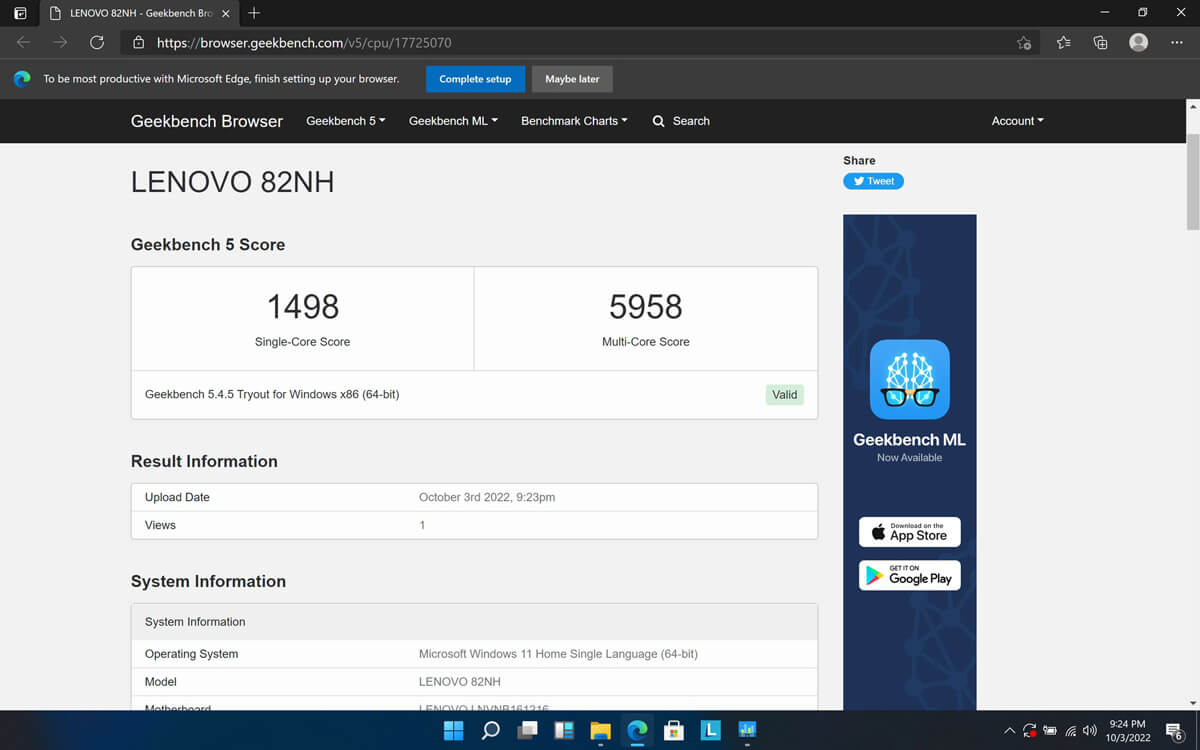Click the 5958 multi-core score
This screenshot has width=1200, height=750.
click(x=645, y=306)
